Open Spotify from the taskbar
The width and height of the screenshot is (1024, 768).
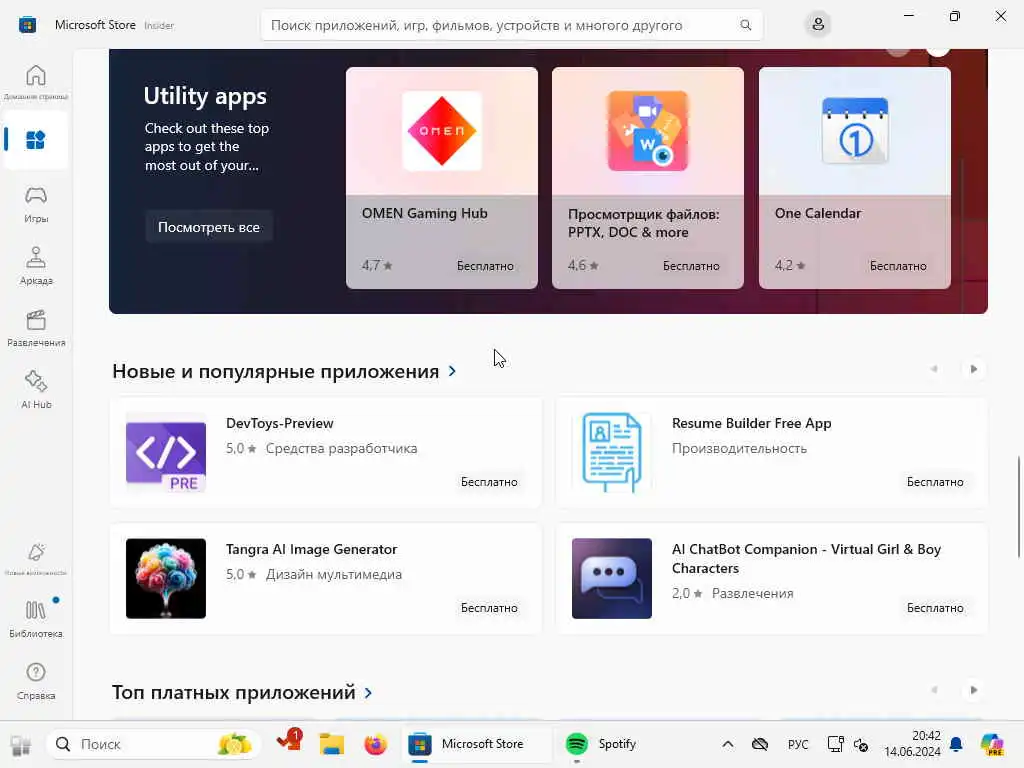[602, 744]
